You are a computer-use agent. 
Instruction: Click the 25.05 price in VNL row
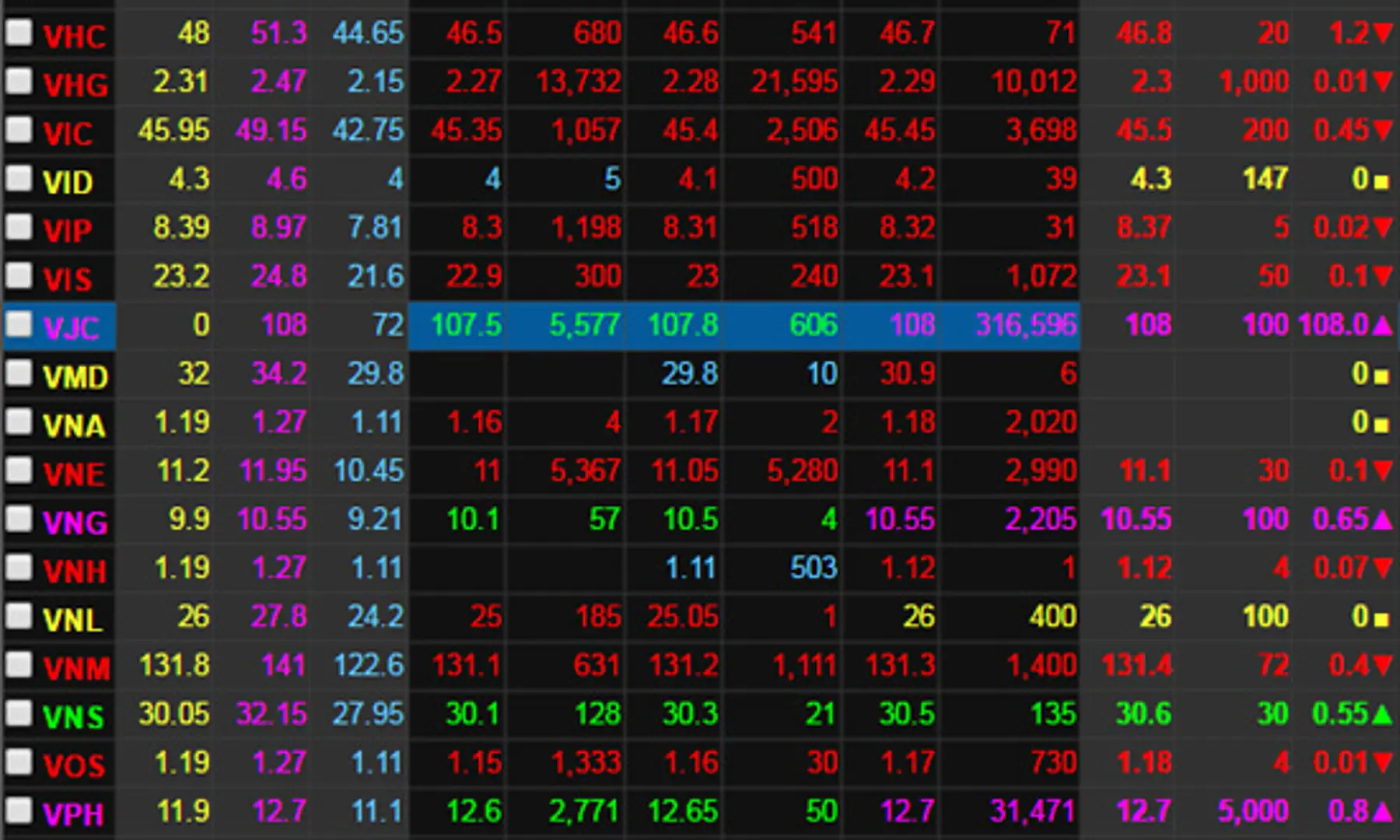pos(684,616)
